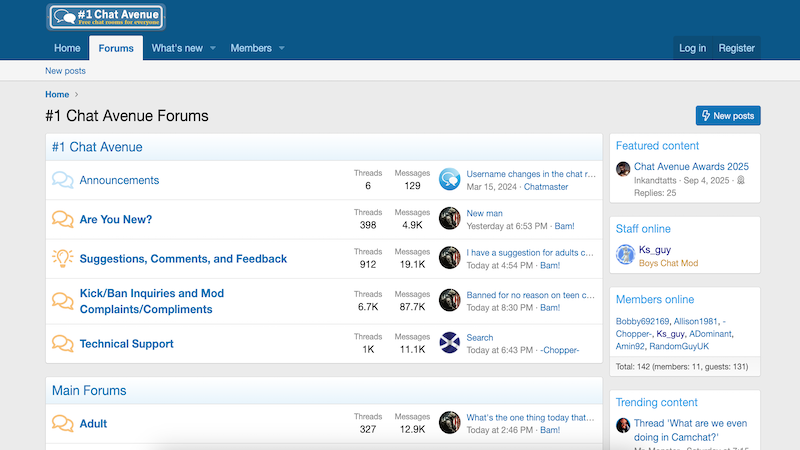This screenshot has height=450, width=800.
Task: Click the lightning icon in New posts button
Action: coord(706,116)
